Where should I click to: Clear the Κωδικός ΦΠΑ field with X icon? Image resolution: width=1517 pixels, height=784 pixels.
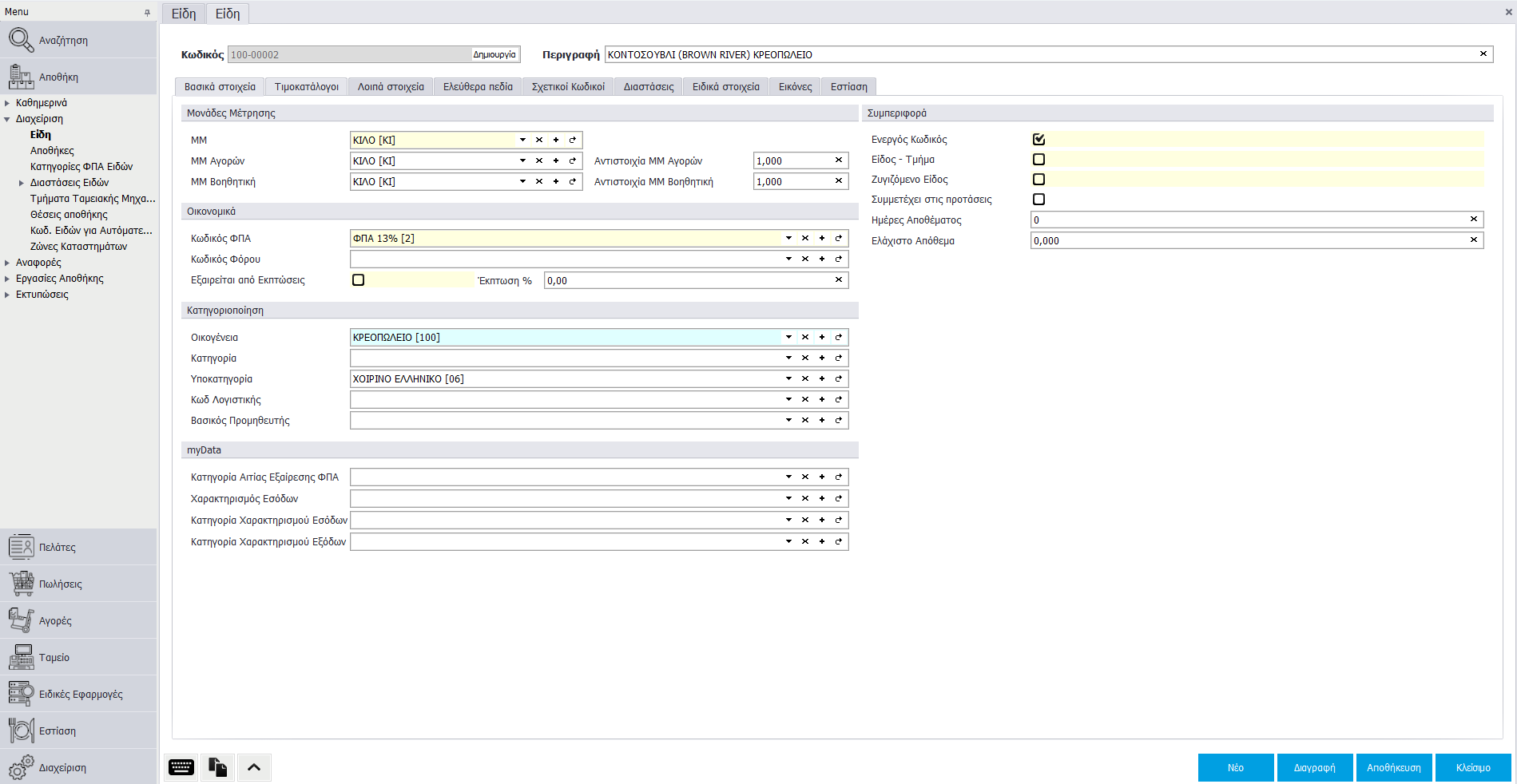point(805,238)
